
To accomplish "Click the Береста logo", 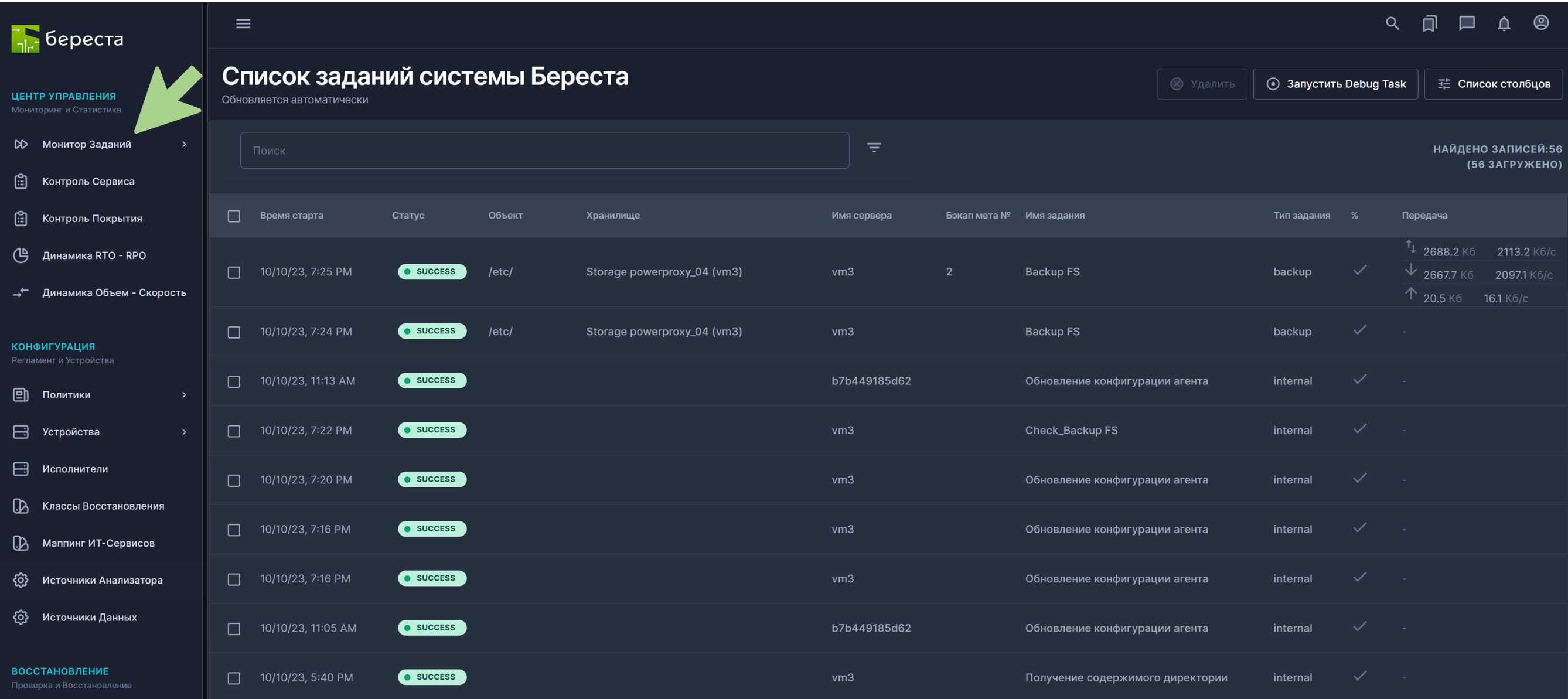I will click(x=67, y=39).
